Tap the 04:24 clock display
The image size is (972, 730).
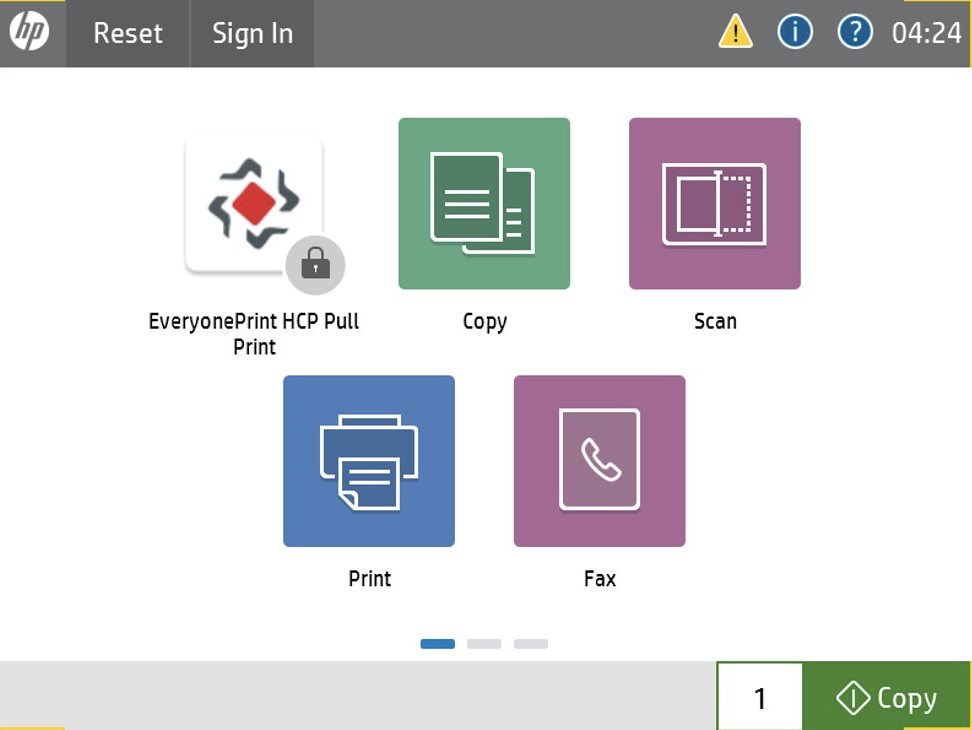pos(926,33)
